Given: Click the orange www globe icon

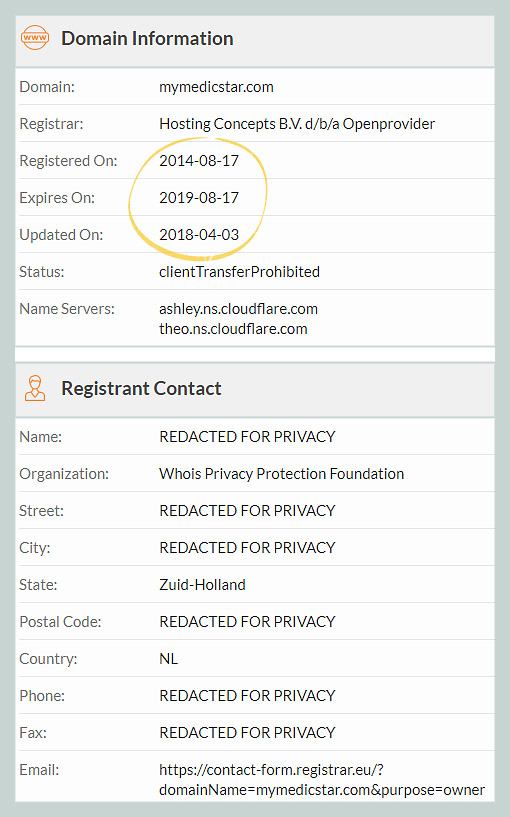Looking at the screenshot, I should (x=35, y=38).
